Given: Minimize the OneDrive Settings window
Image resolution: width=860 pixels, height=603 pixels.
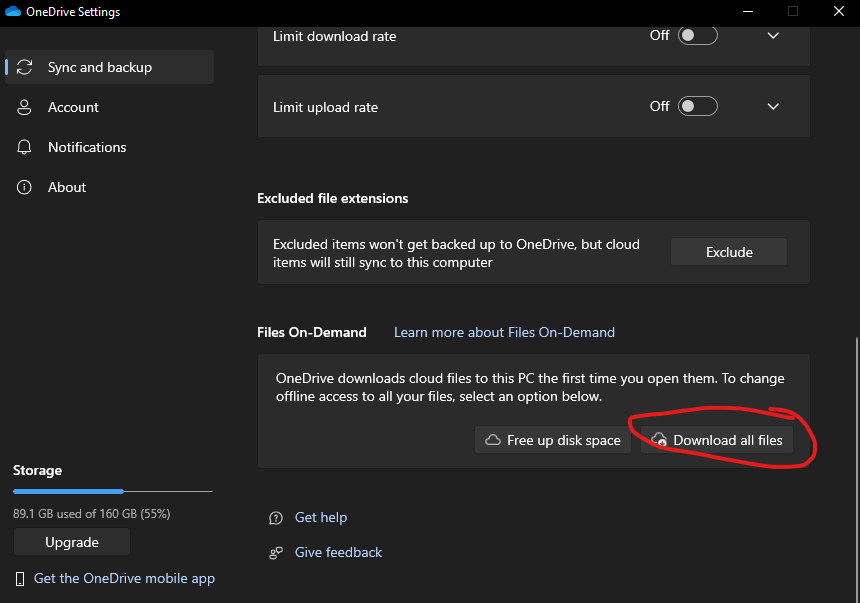Looking at the screenshot, I should pyautogui.click(x=748, y=12).
